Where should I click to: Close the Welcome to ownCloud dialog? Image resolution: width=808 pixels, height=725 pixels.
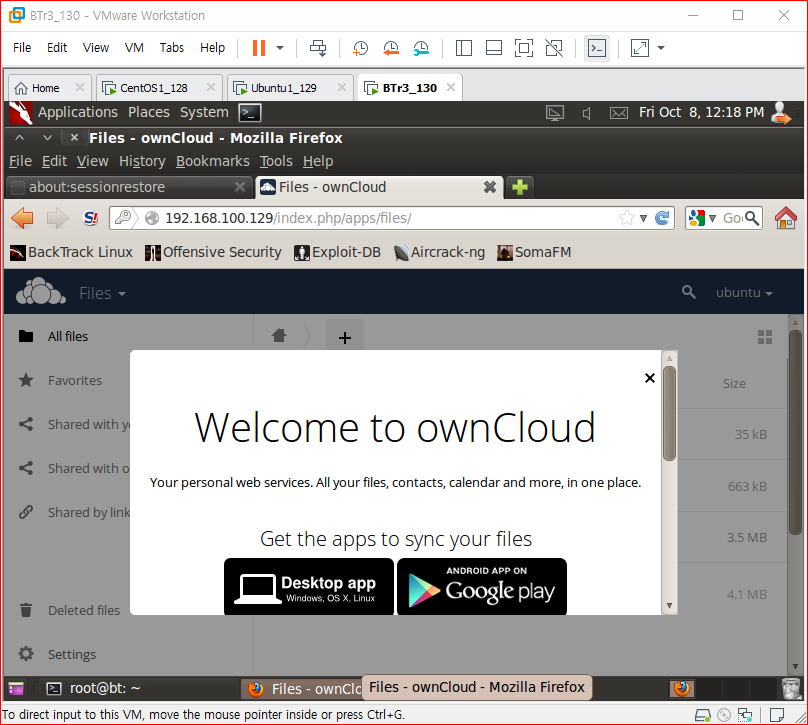[650, 378]
